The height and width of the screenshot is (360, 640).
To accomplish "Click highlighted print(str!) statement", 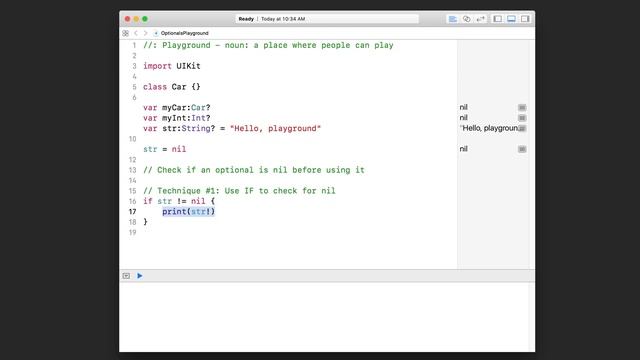I will [x=189, y=212].
